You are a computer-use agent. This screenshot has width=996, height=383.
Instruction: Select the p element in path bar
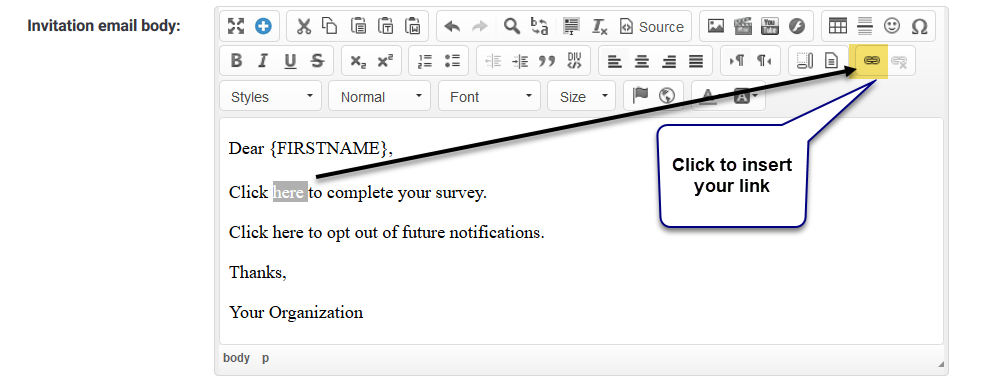tap(266, 358)
